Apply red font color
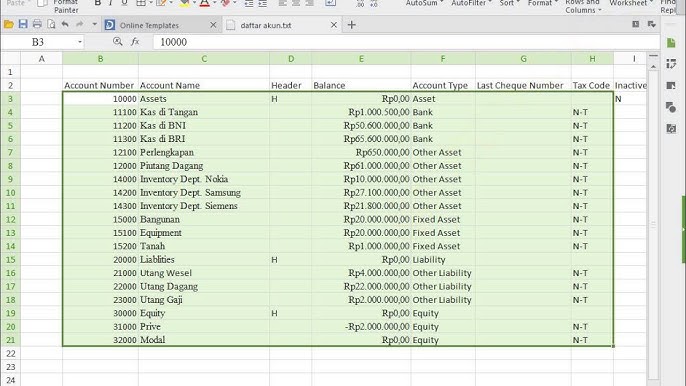This screenshot has height=386, width=686. point(204,4)
